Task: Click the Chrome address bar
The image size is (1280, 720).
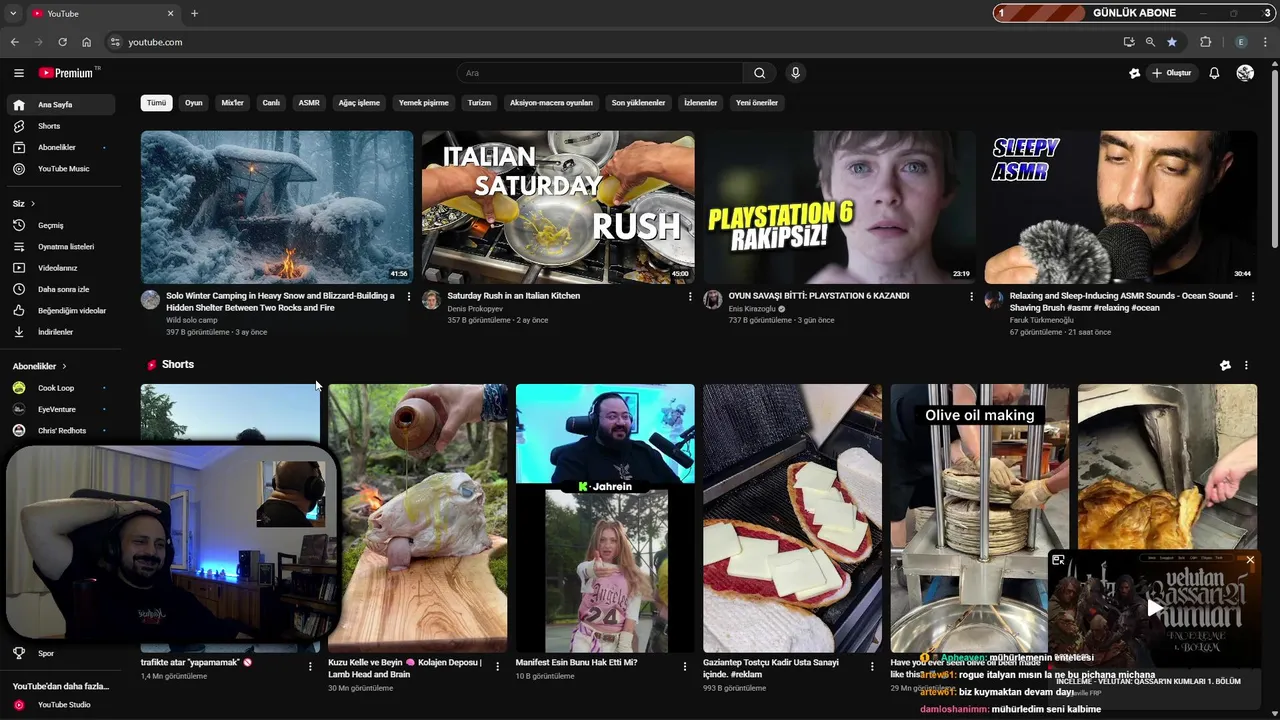Action: click(610, 42)
